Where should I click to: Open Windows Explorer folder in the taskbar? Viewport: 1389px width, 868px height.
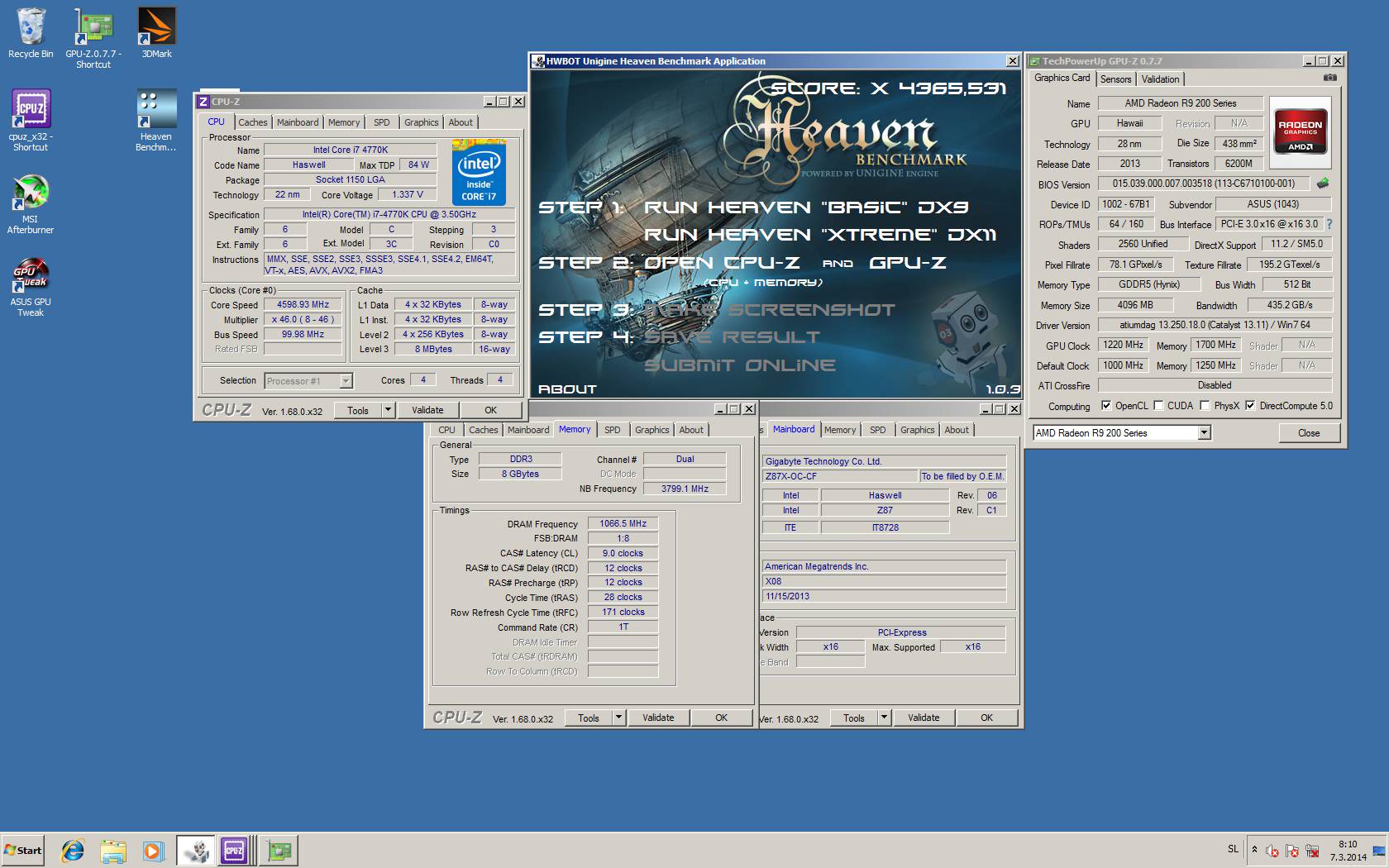pyautogui.click(x=113, y=850)
